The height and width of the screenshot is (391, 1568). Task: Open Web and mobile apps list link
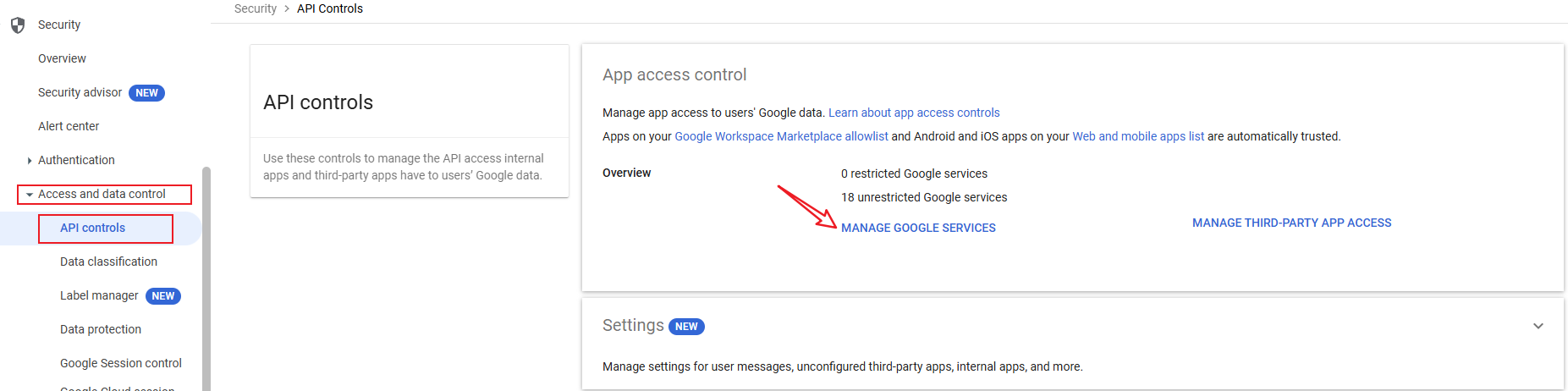point(1138,136)
